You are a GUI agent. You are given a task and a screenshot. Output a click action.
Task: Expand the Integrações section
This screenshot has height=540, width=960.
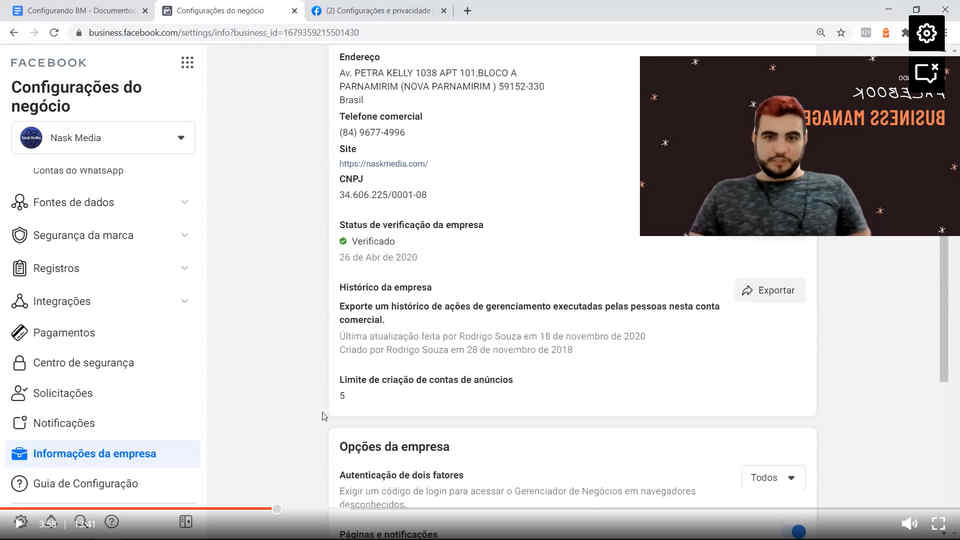[x=184, y=301]
